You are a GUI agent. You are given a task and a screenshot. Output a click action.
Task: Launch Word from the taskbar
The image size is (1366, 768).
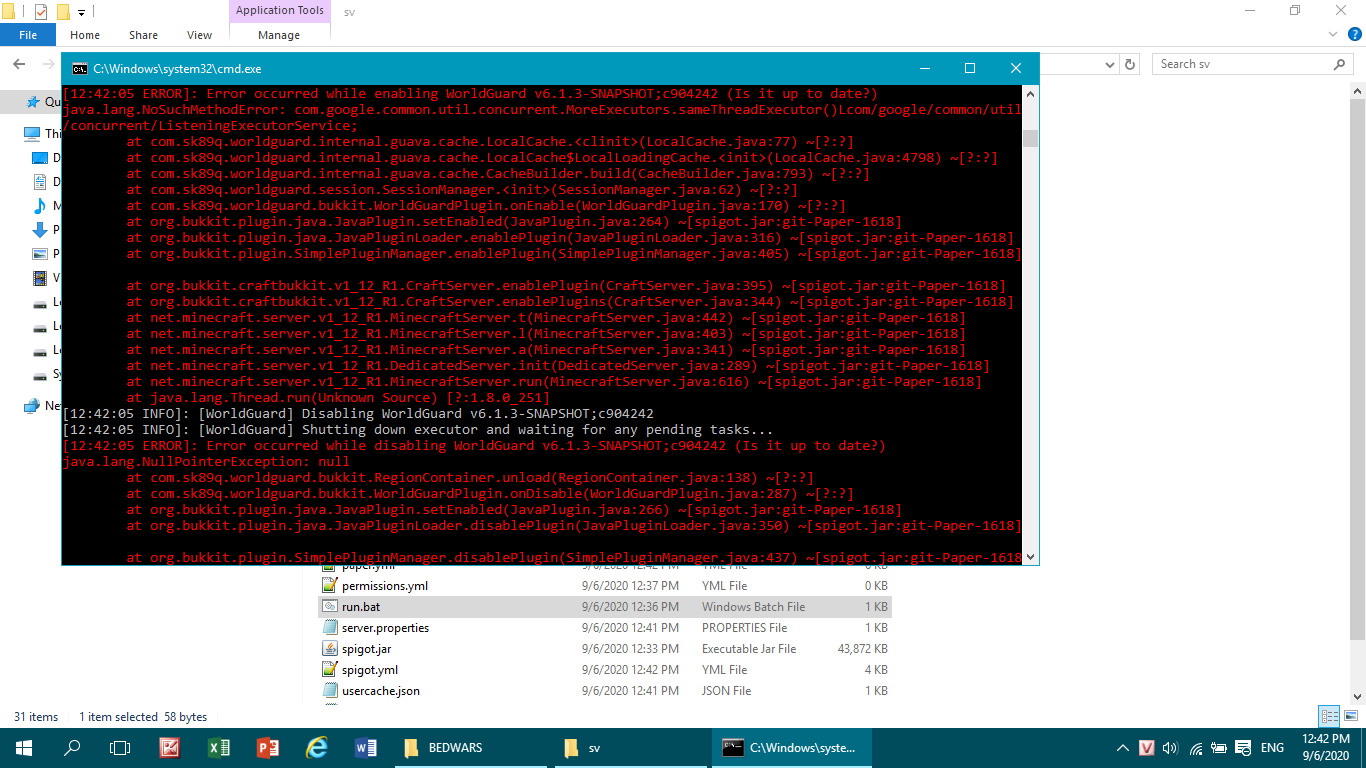[x=366, y=747]
